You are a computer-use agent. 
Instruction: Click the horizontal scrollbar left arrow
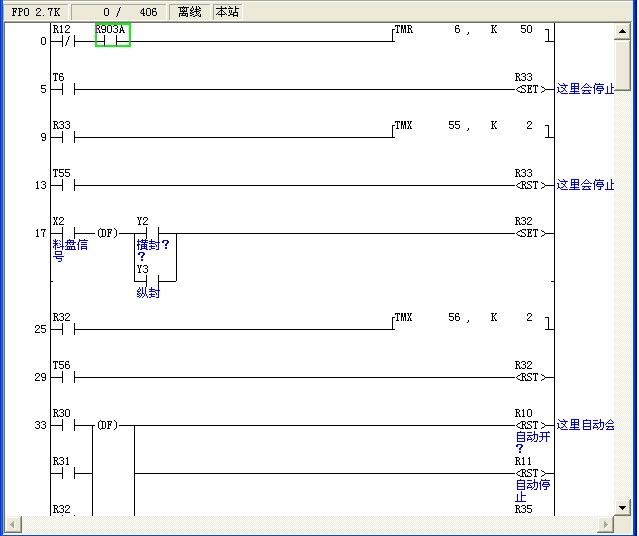(x=13, y=524)
